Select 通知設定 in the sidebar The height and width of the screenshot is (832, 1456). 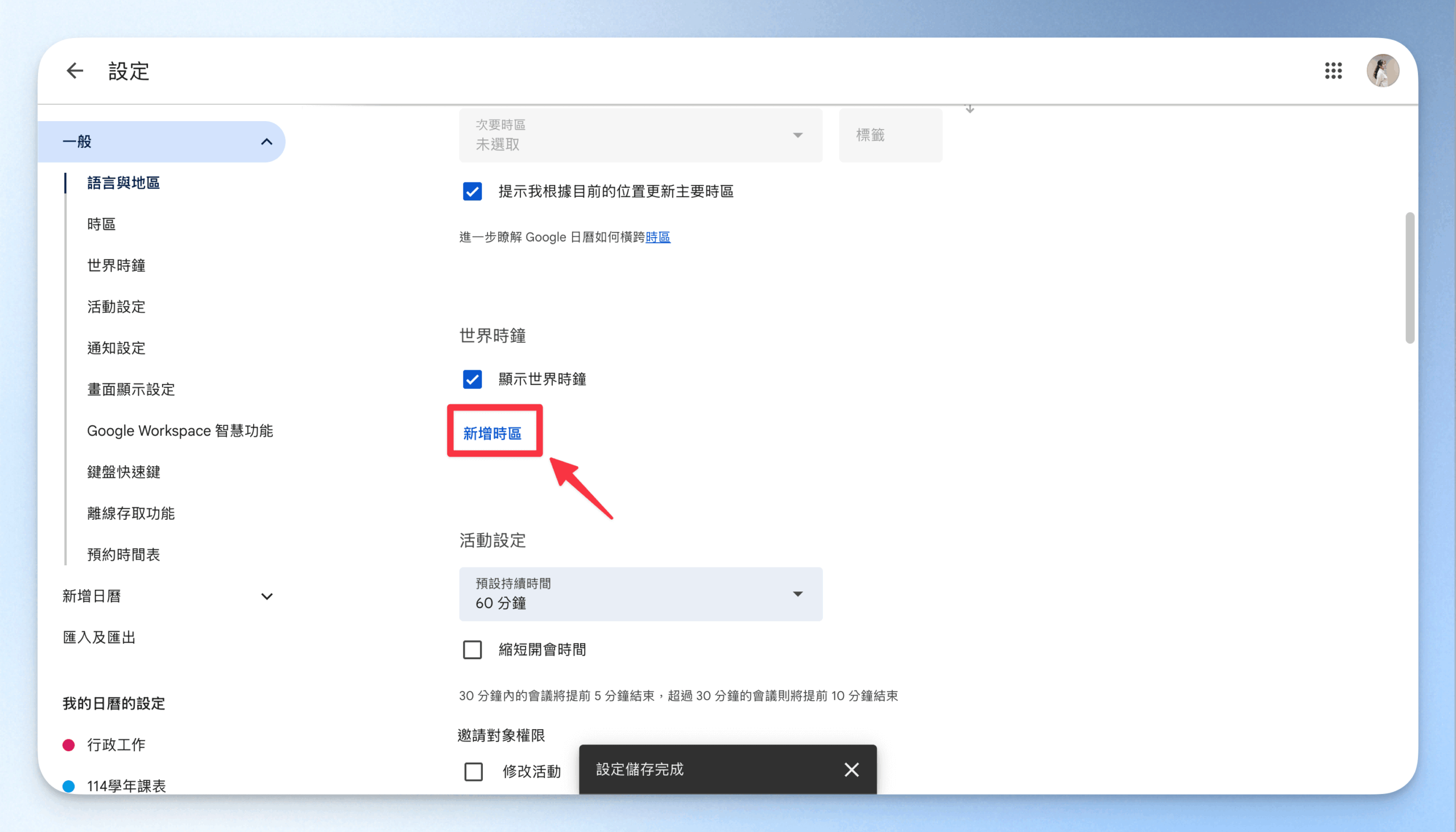[116, 348]
